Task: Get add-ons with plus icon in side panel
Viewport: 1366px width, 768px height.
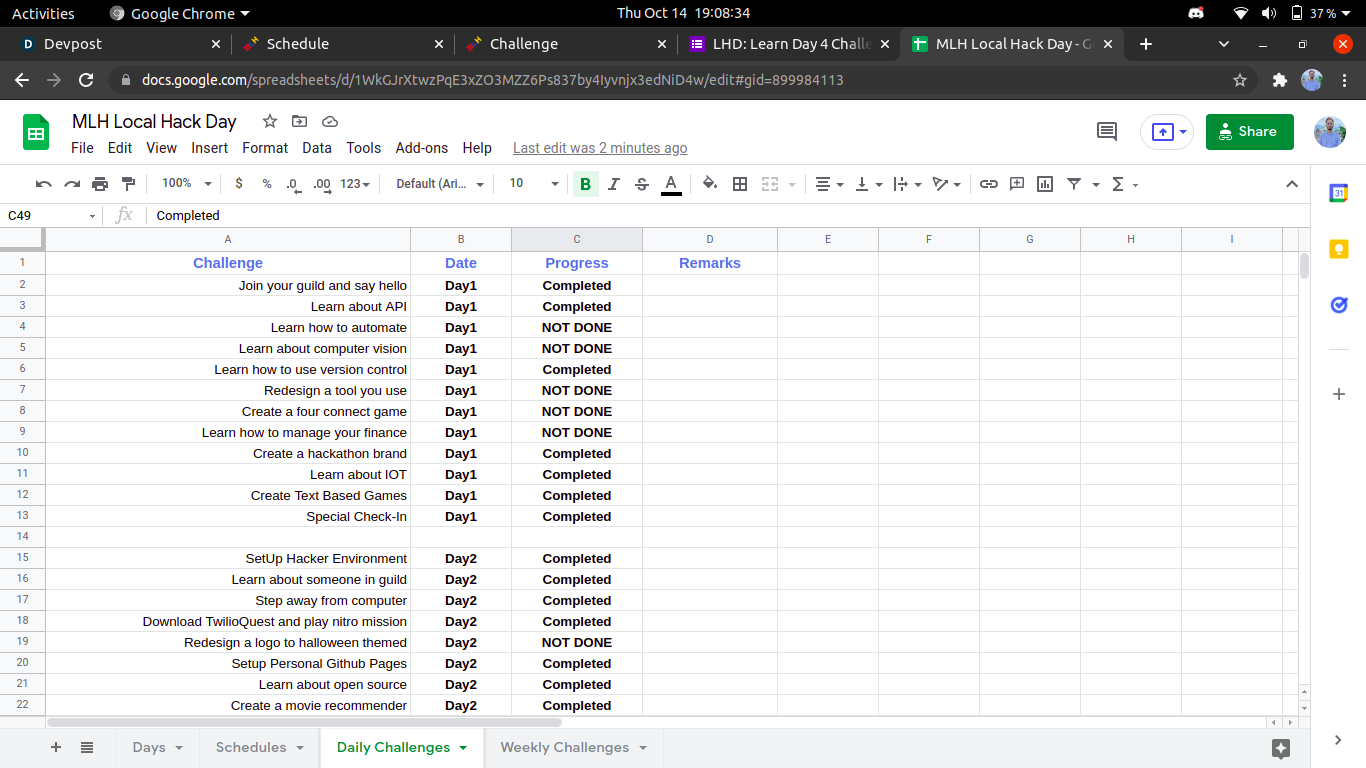Action: coord(1339,394)
